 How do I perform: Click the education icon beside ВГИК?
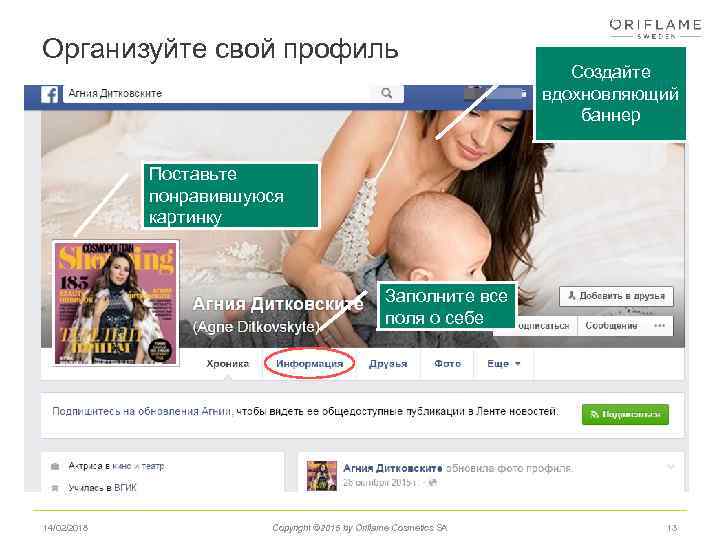point(55,488)
